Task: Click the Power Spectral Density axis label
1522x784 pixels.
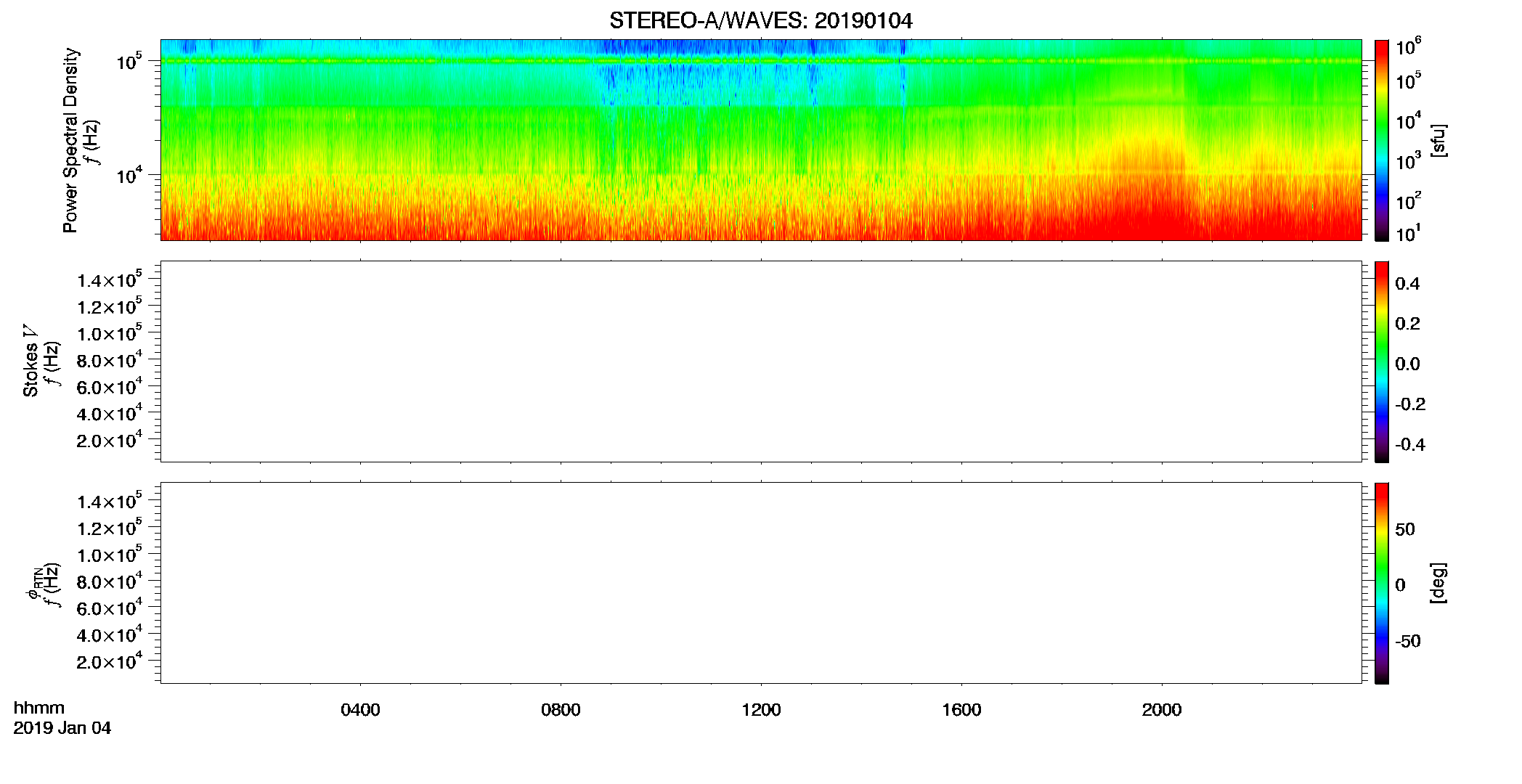Action: coord(70,140)
